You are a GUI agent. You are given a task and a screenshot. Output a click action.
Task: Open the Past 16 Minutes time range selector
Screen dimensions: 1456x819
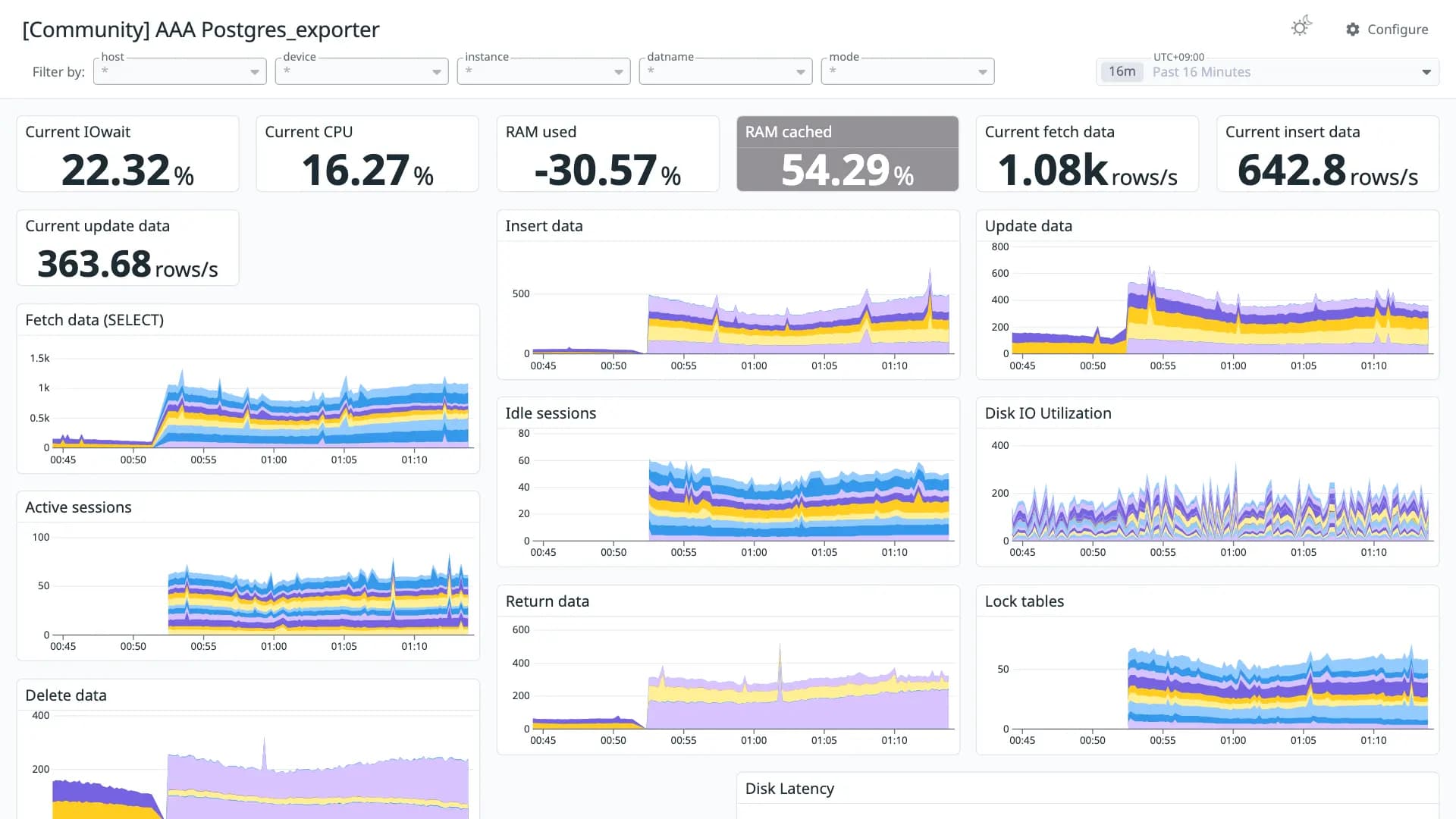(1267, 72)
